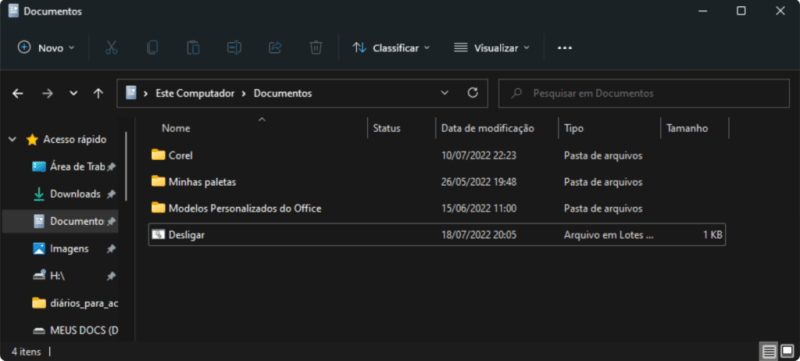Click the Cut scissors icon
800x361 pixels.
pyautogui.click(x=111, y=48)
